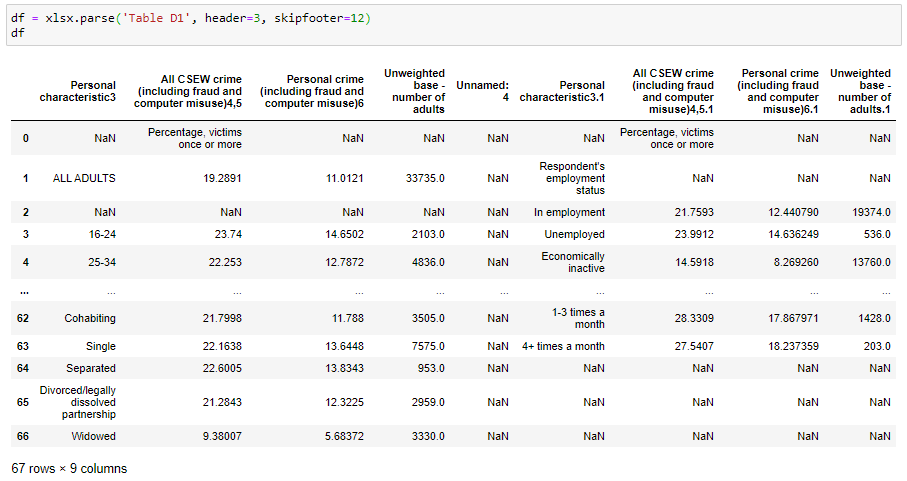Select the value 14.636249

(793, 234)
